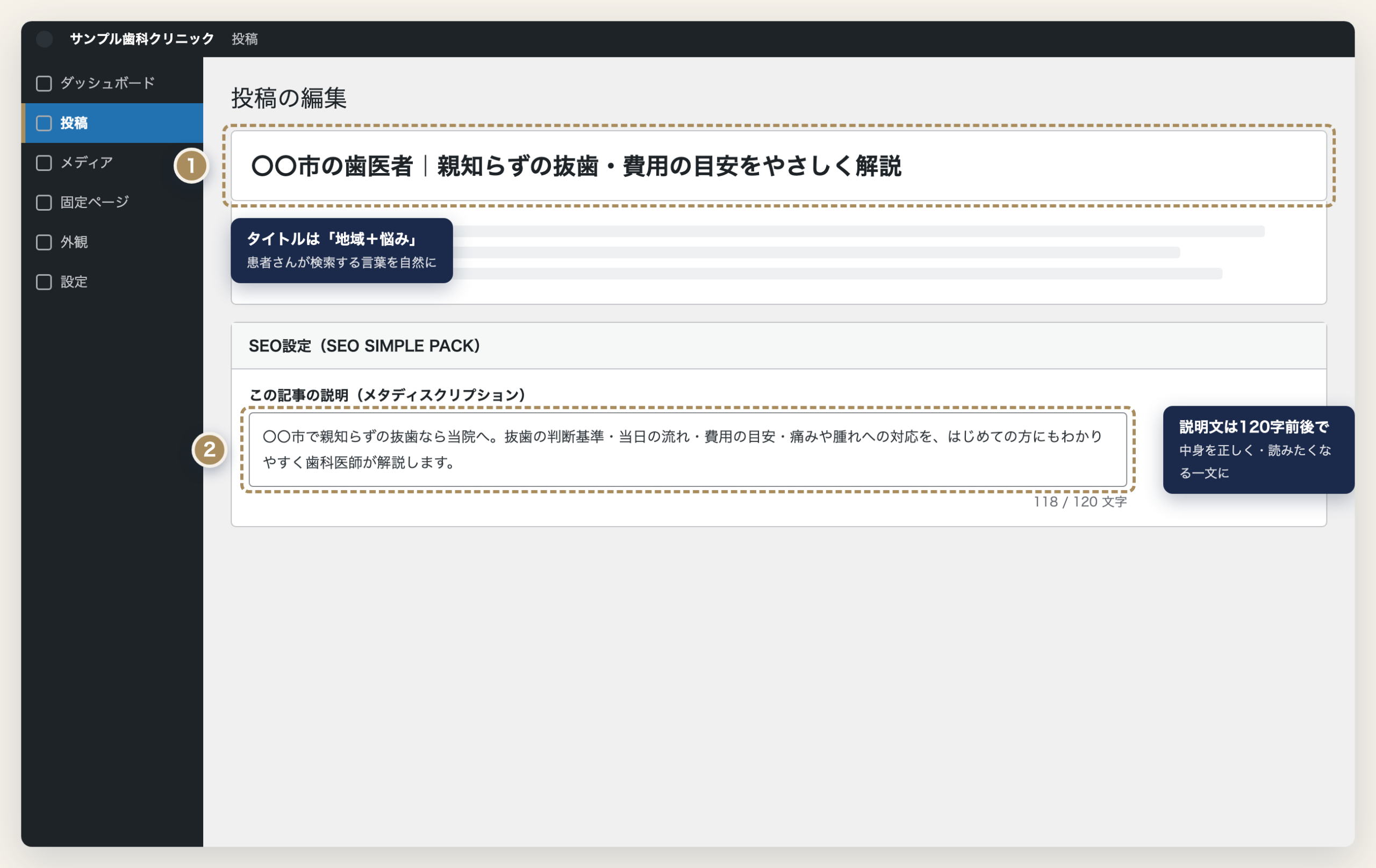Click the 投稿の編集 page heading

[289, 98]
